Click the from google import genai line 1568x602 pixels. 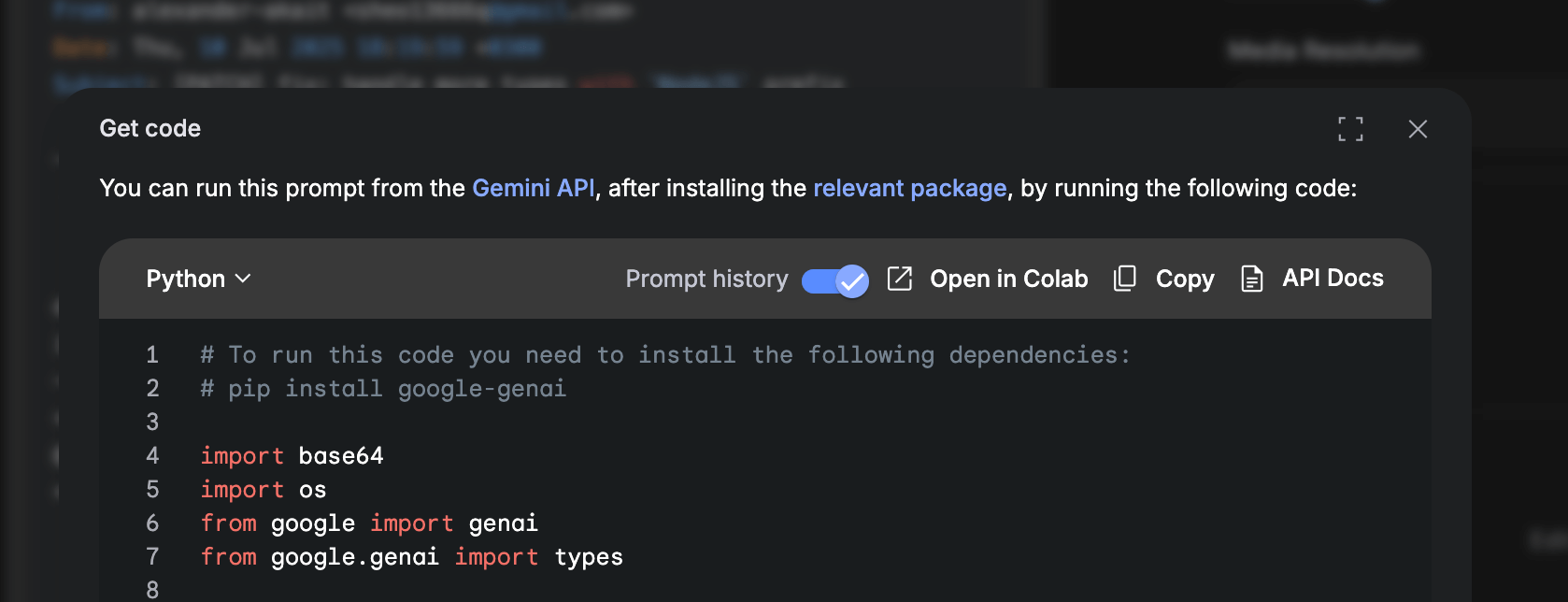tap(369, 523)
